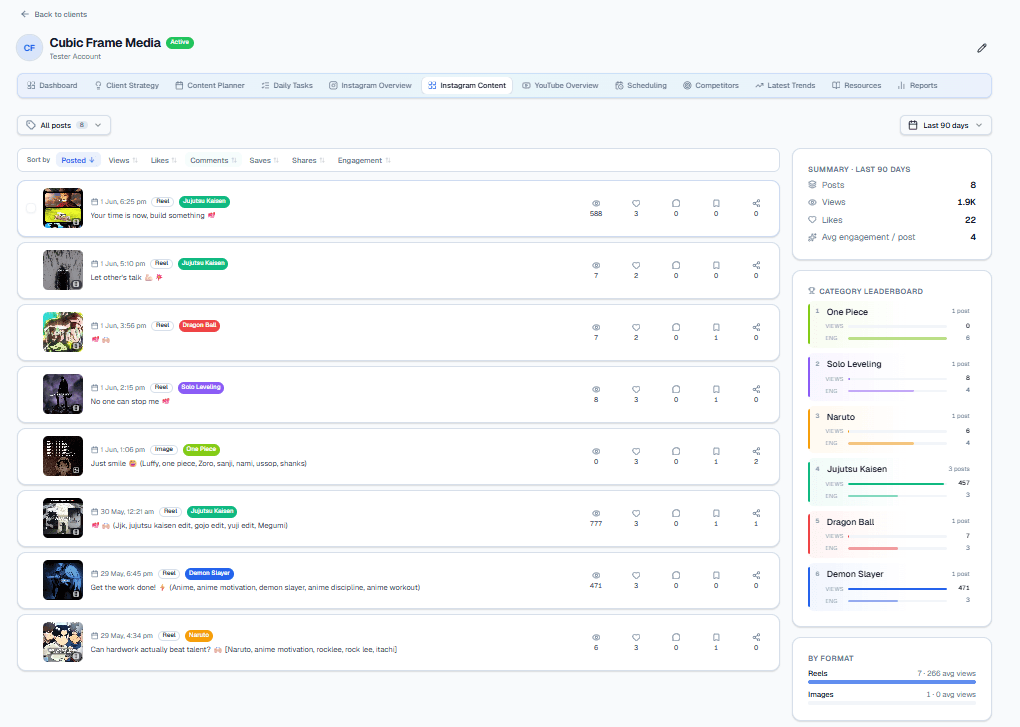Click the bookmark icon on 'No one can stop me' post
Viewport: 1020px width, 727px height.
(x=716, y=389)
